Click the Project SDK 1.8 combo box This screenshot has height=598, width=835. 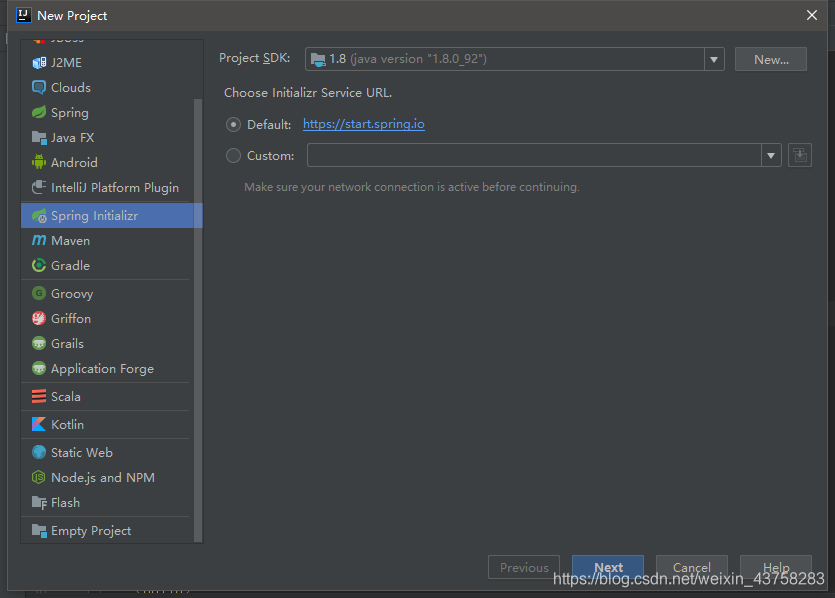[514, 59]
